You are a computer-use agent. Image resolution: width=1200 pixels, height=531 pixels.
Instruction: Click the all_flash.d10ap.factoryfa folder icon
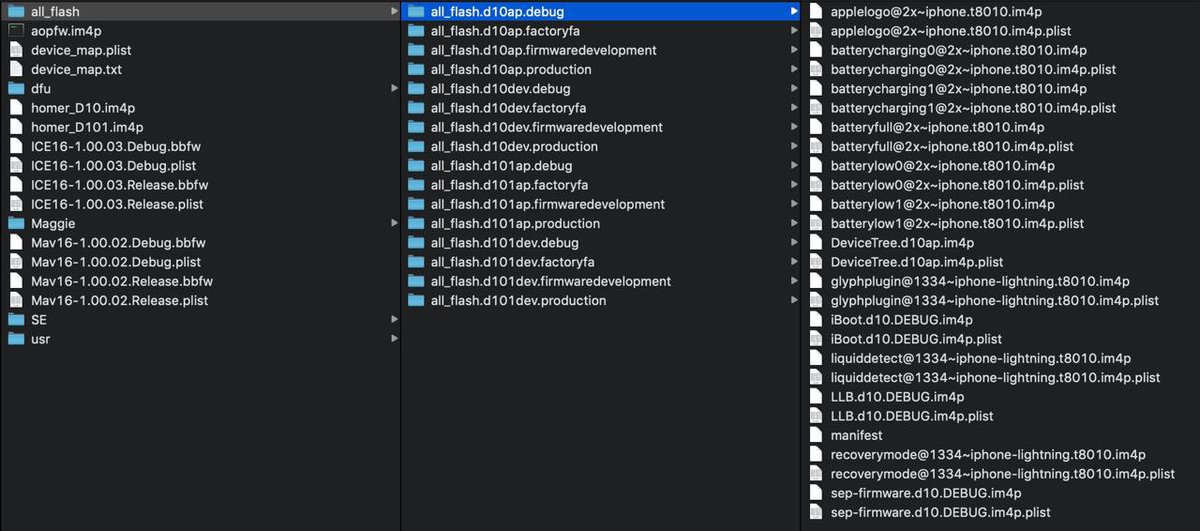click(415, 31)
